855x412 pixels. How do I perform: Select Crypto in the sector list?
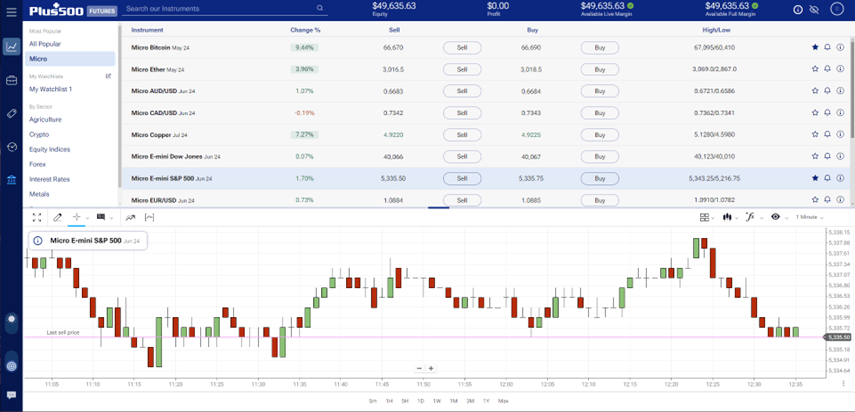39,133
